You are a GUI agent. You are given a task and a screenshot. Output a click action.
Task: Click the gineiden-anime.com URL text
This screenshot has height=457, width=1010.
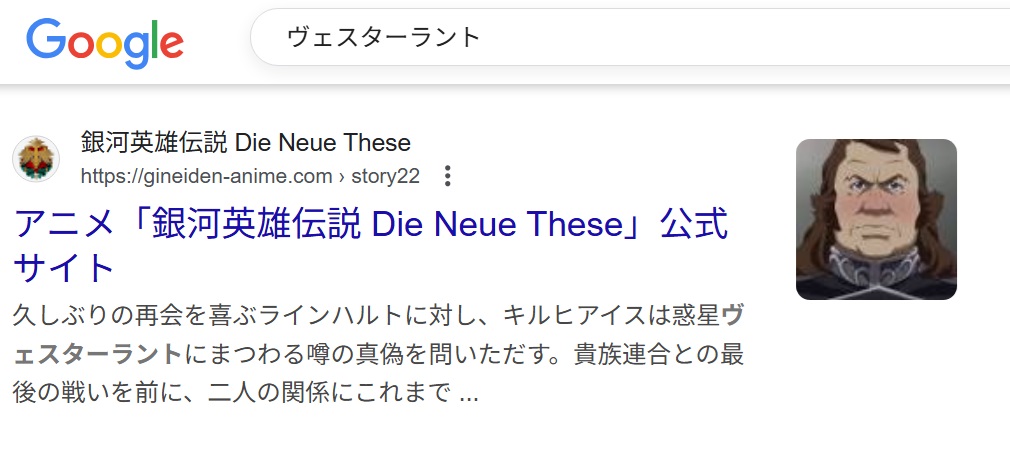206,177
